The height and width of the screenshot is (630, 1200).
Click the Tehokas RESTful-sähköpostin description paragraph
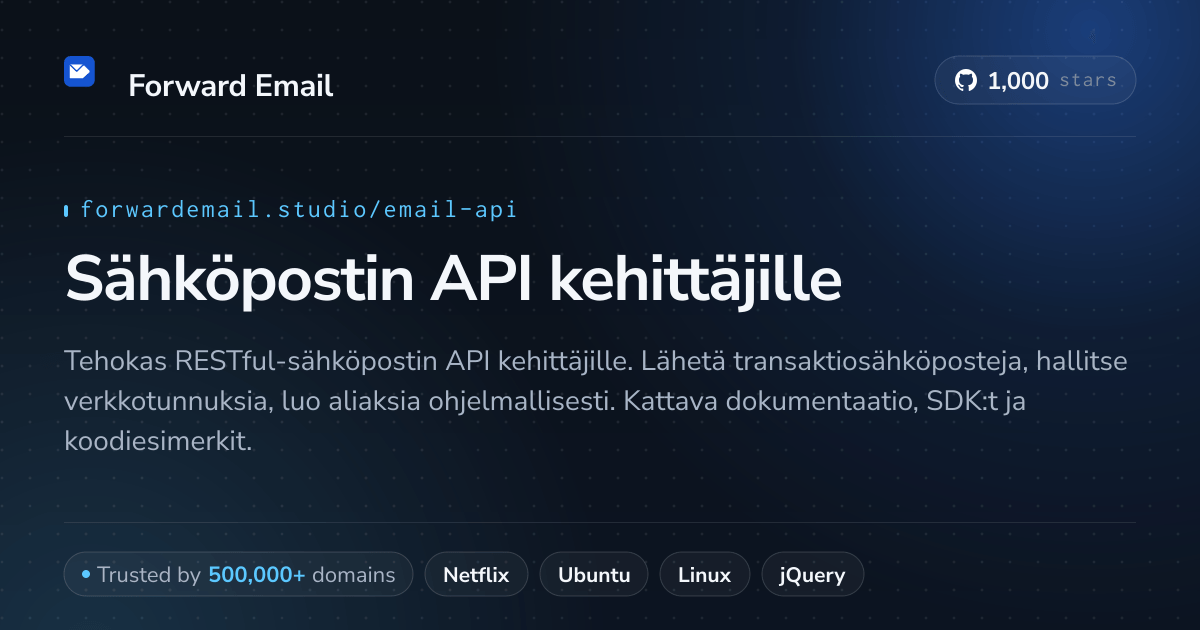pos(596,400)
